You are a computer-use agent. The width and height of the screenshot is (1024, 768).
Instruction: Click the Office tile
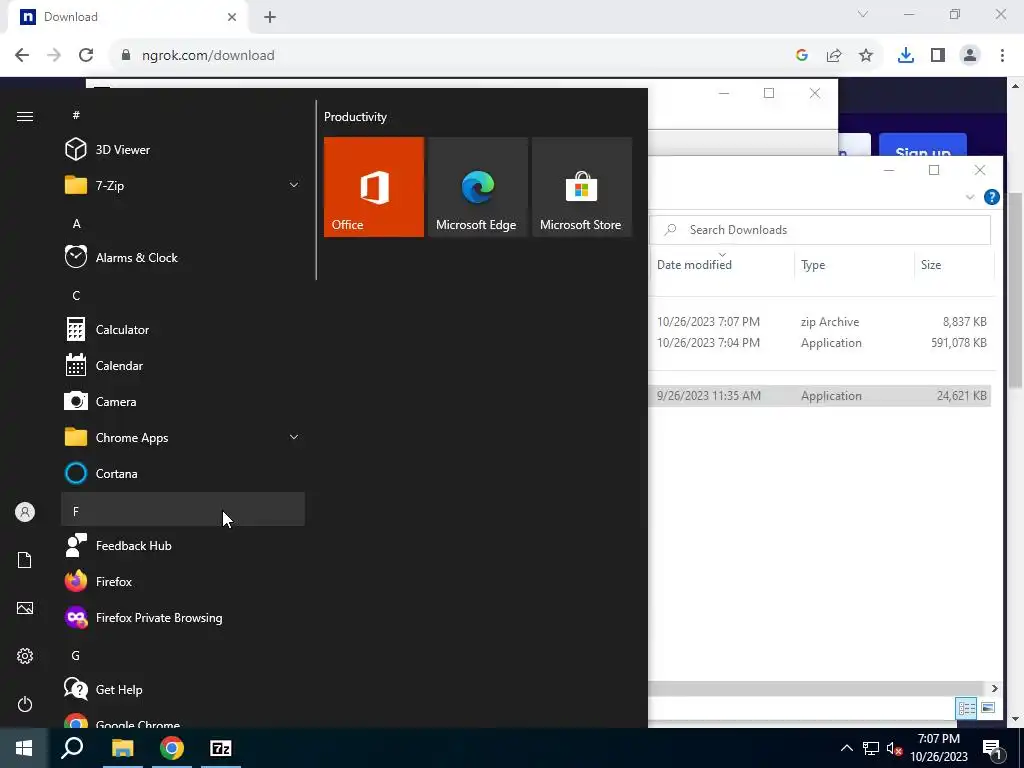pos(374,187)
